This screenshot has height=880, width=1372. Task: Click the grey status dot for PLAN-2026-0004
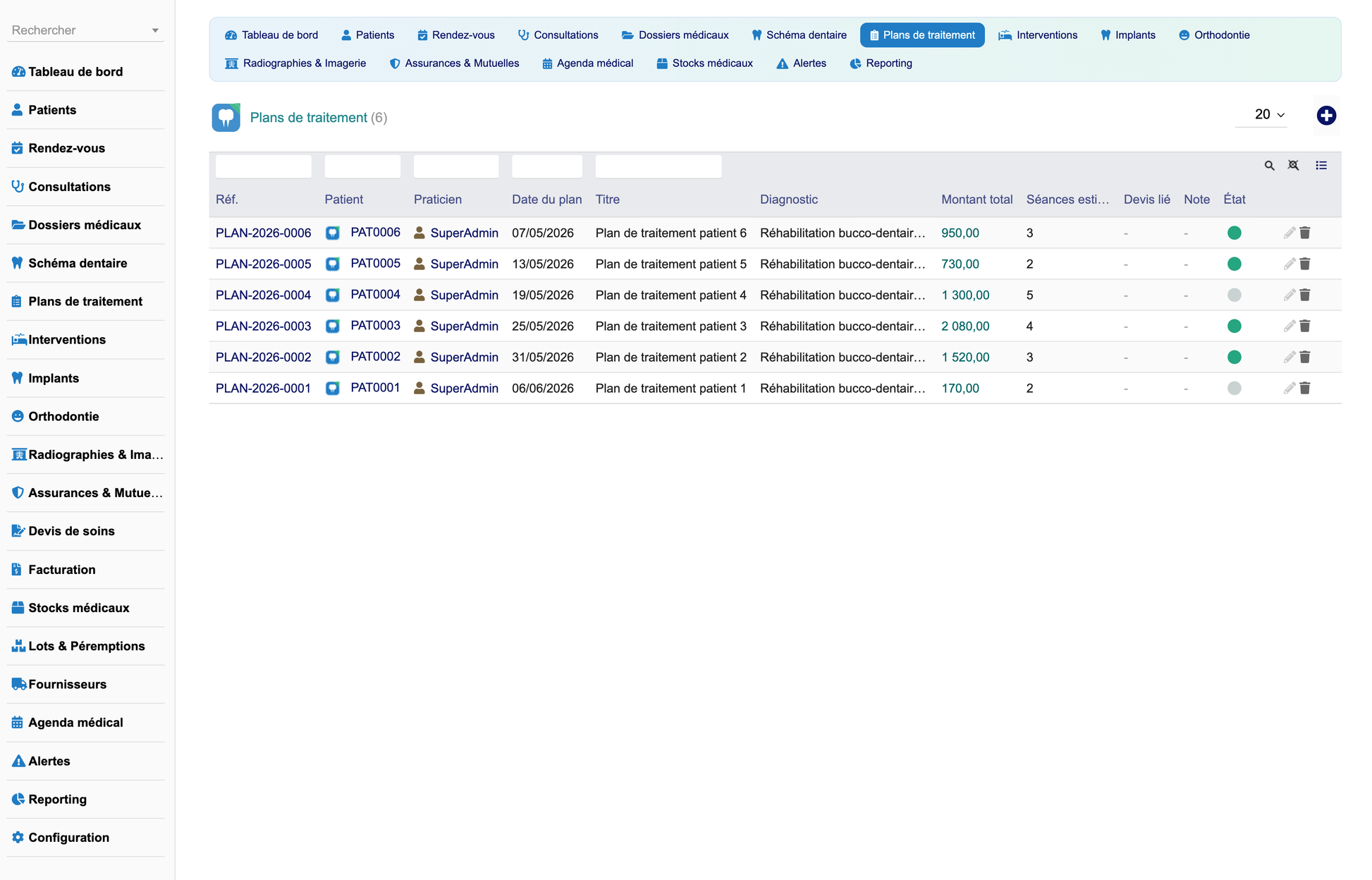[1234, 295]
